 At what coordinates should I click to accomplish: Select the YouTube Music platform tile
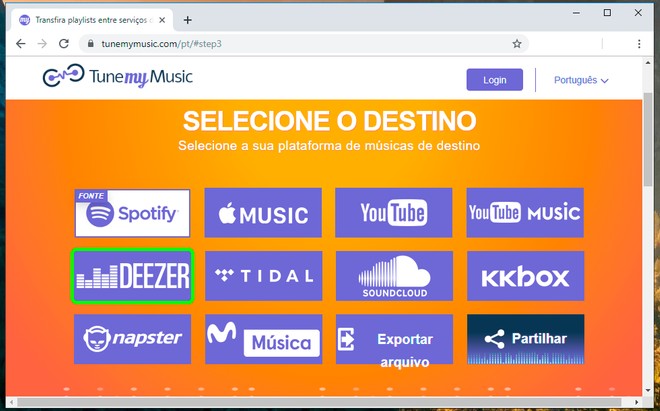[x=525, y=213]
